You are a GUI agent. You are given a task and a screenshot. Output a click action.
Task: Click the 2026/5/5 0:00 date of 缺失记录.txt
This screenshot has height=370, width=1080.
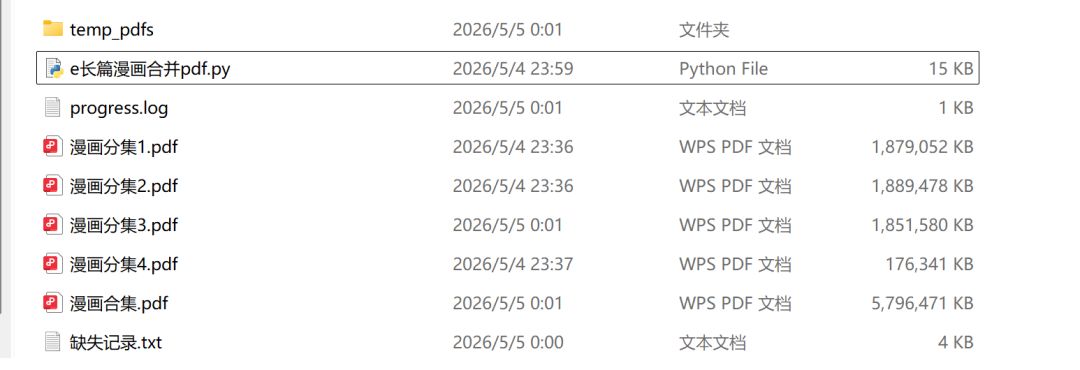(508, 342)
